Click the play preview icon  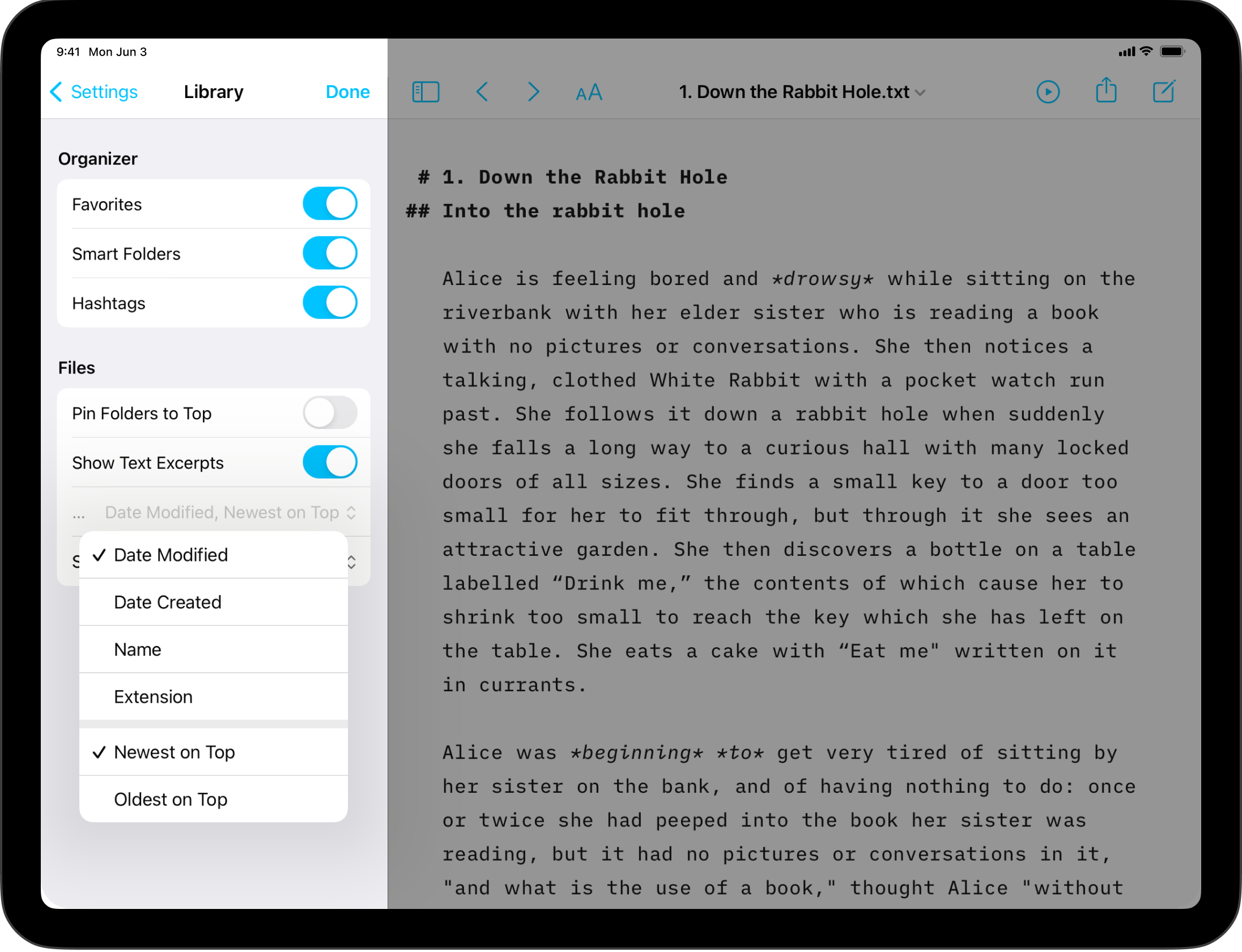[1048, 91]
